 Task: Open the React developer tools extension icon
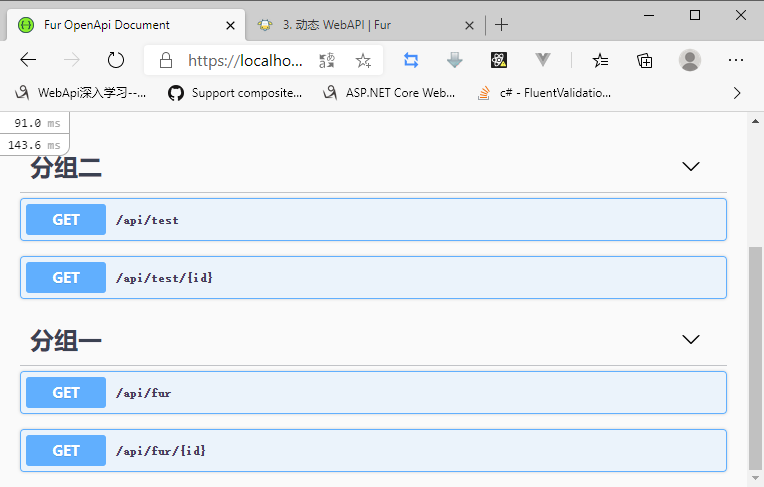[x=499, y=60]
